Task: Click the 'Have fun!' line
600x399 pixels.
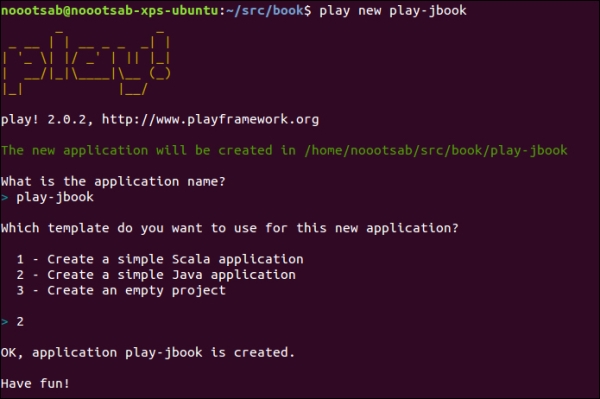Action: [x=35, y=383]
